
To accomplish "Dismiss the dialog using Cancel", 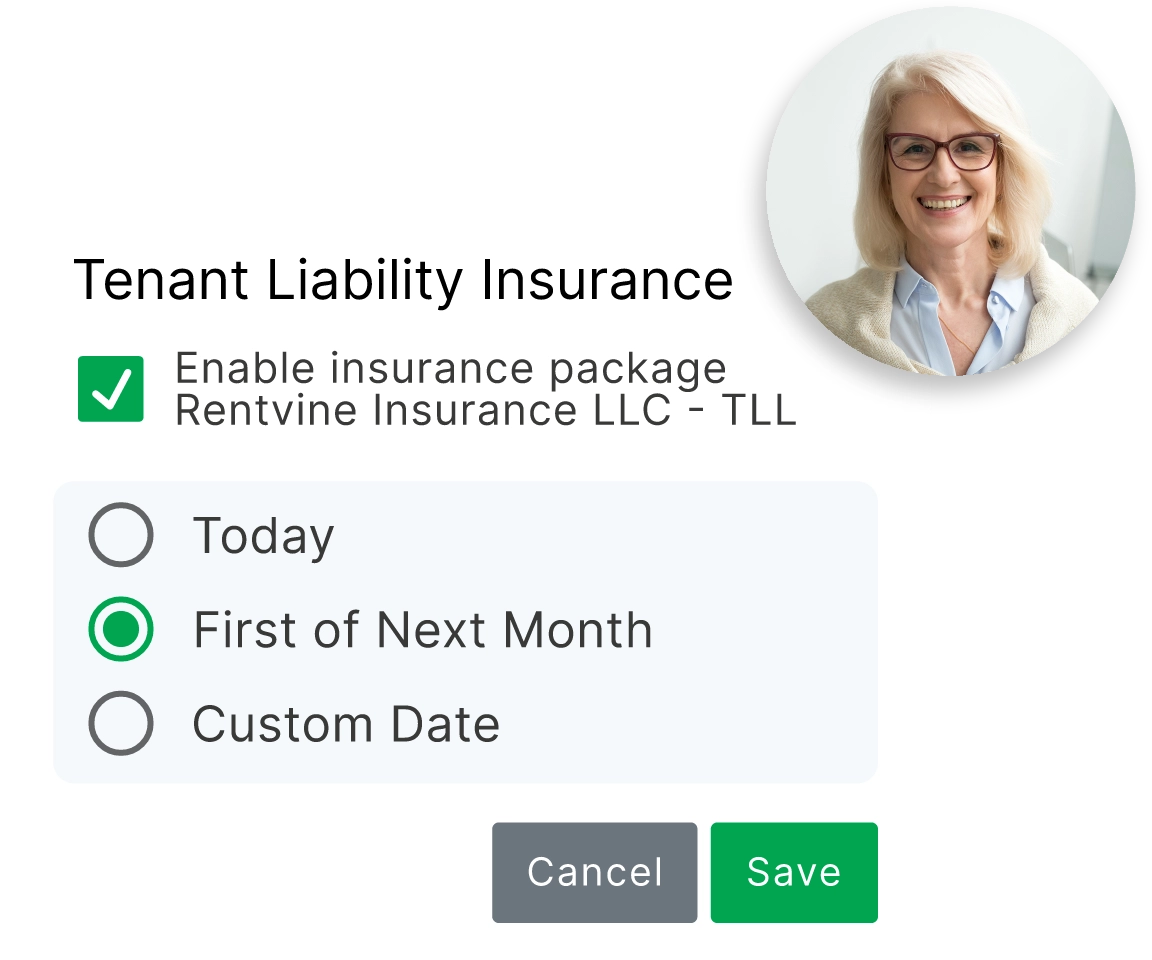I will click(594, 872).
